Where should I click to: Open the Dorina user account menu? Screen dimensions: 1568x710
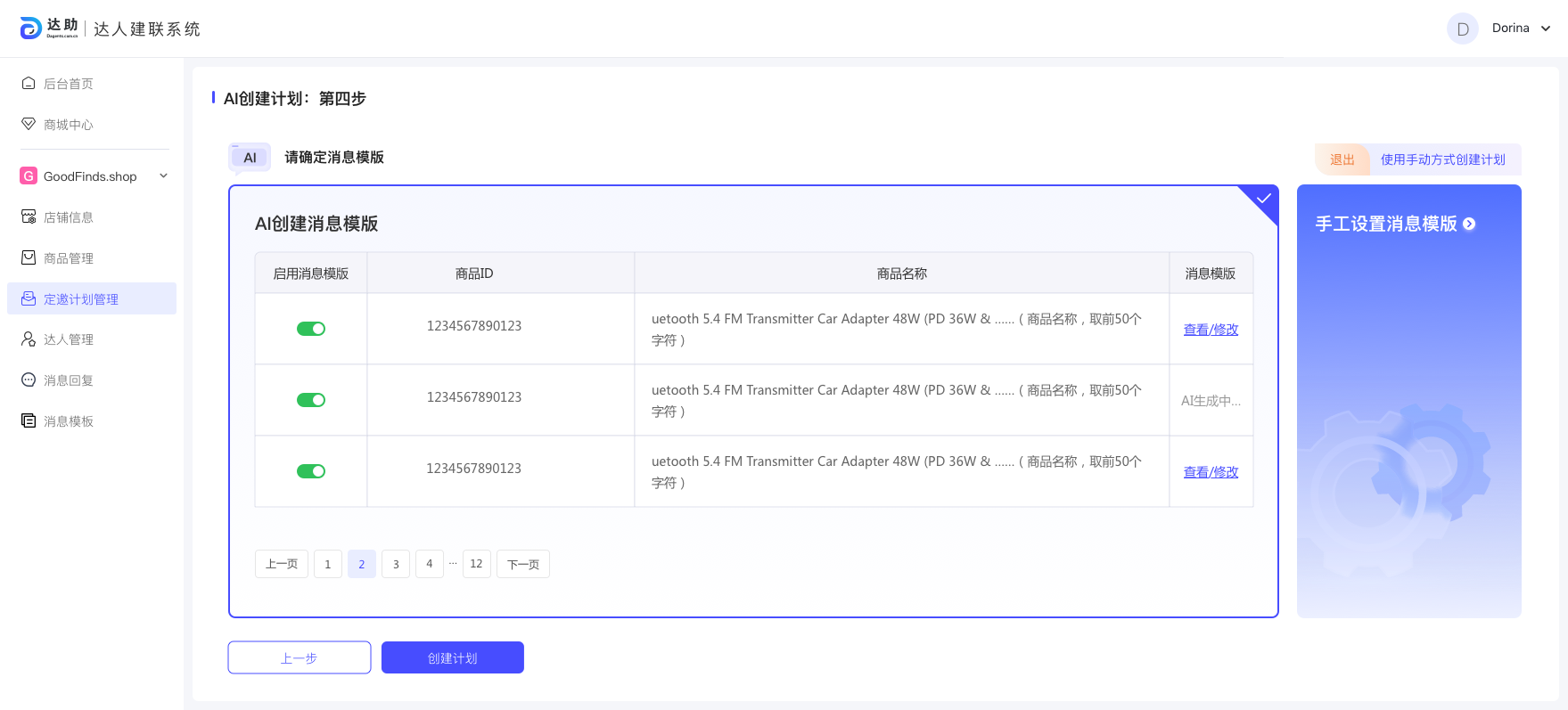point(1545,29)
